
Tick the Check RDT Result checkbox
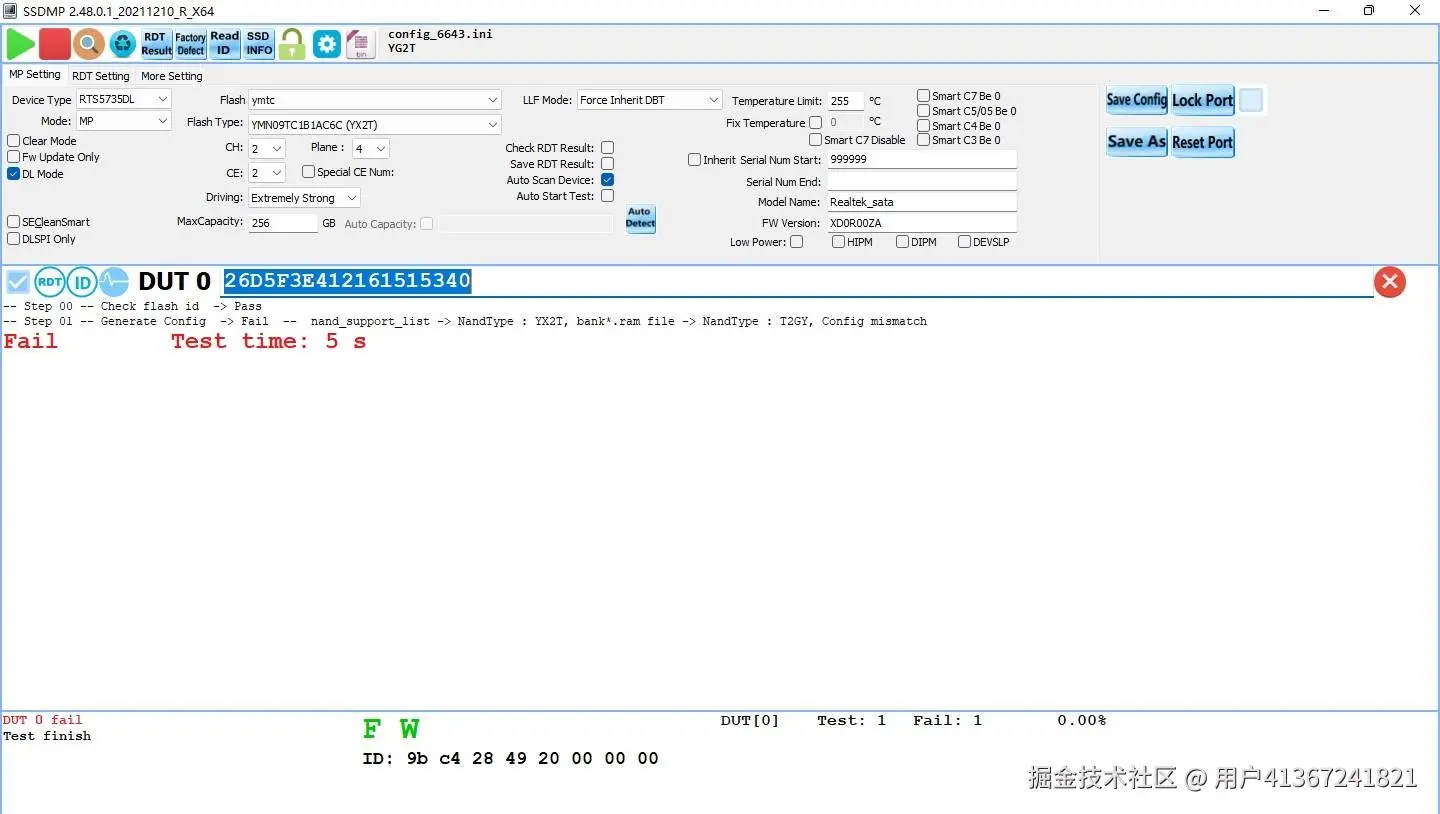click(607, 148)
